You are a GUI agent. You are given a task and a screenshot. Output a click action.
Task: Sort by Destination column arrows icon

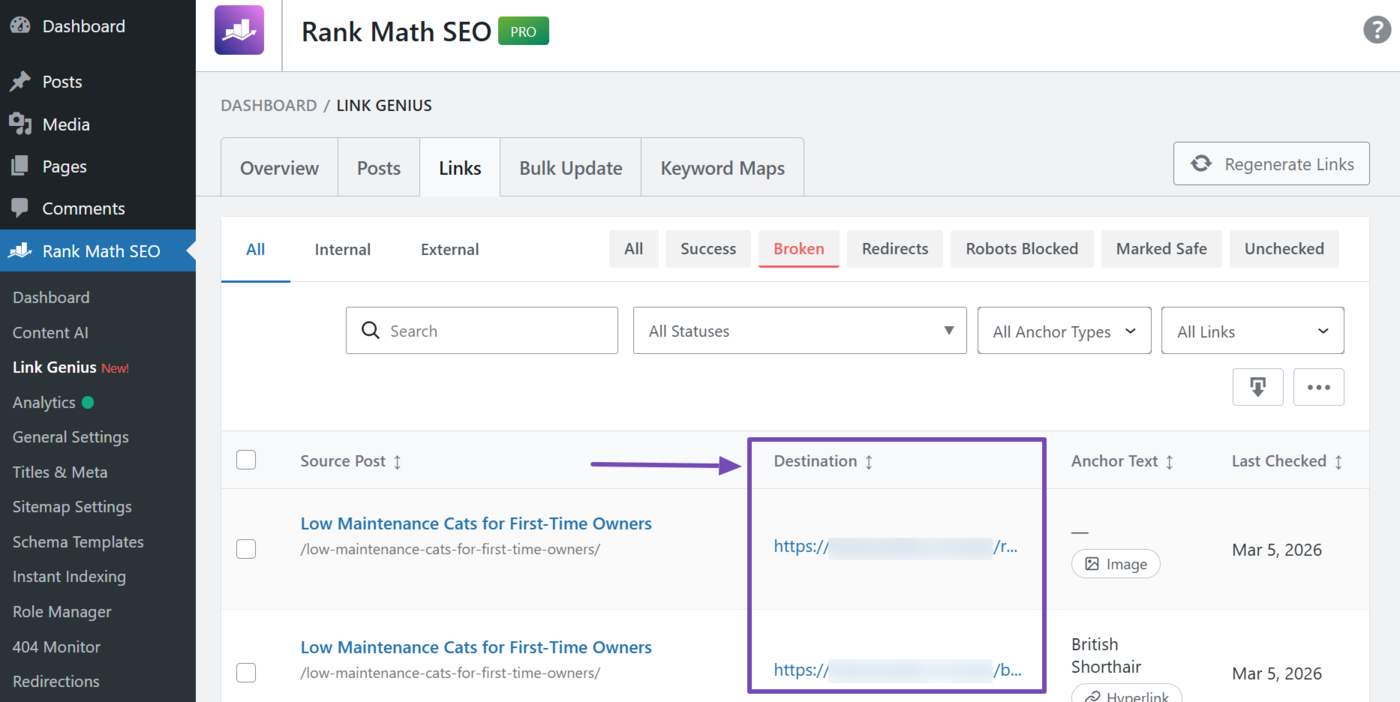click(868, 461)
